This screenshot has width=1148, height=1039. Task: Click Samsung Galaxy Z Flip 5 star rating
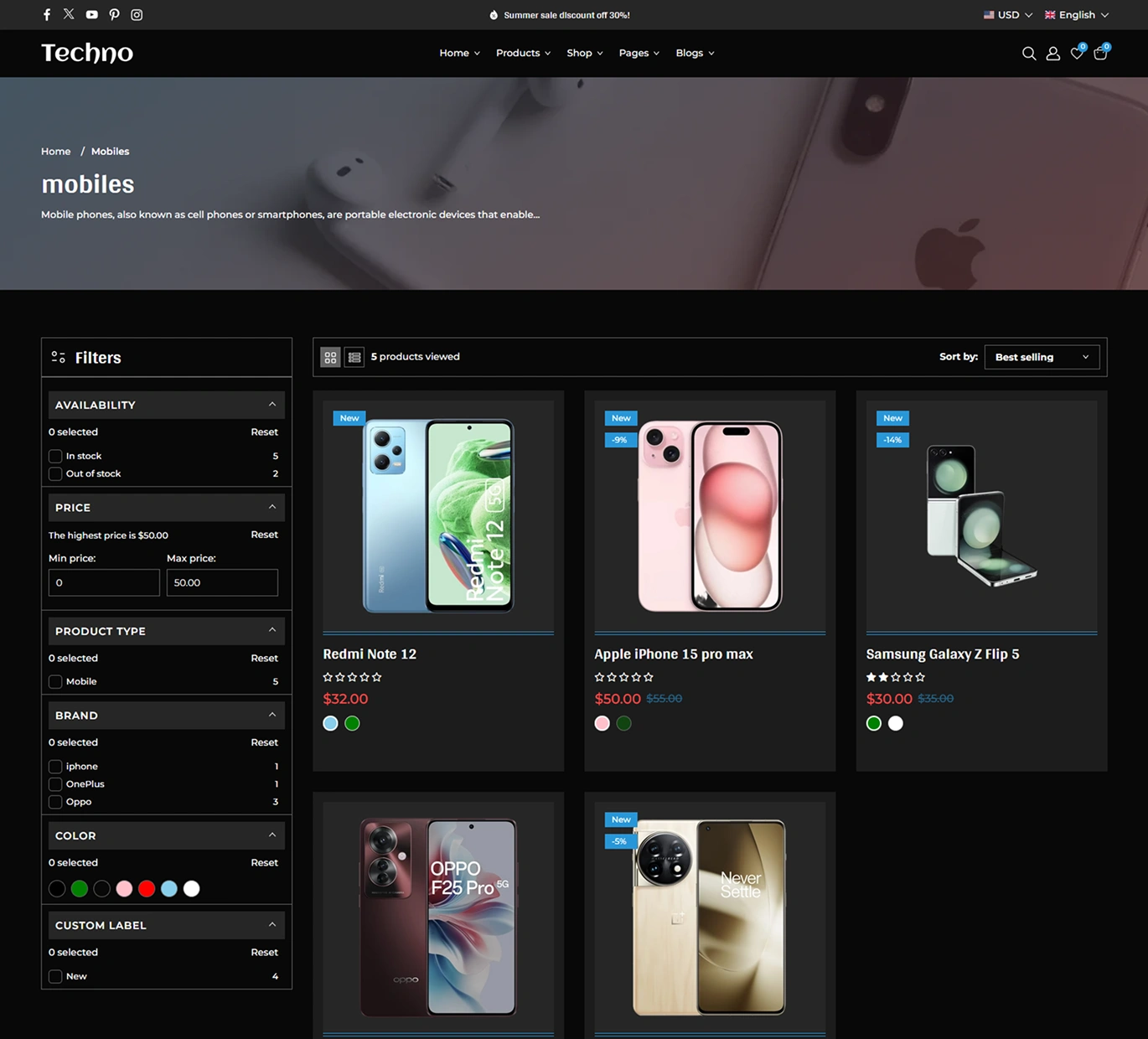(x=896, y=677)
